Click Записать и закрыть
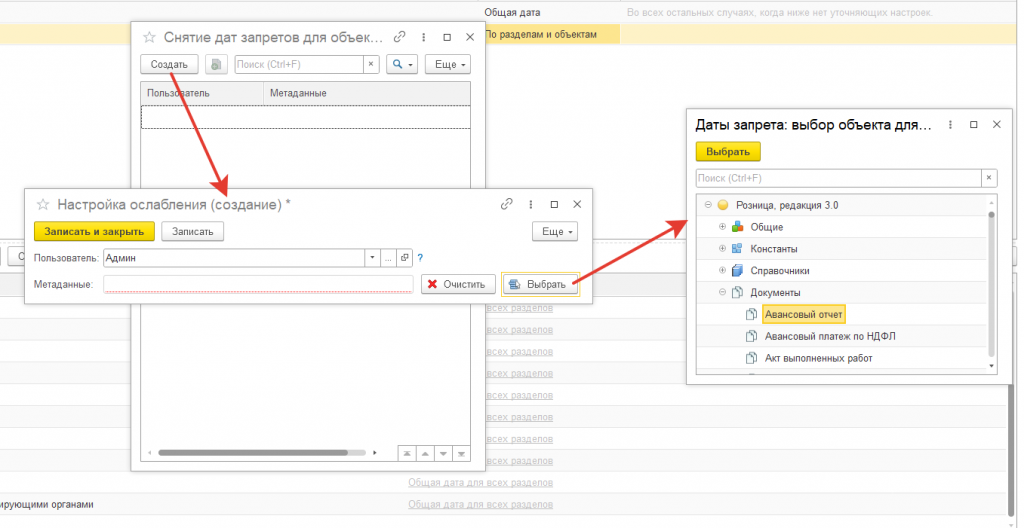The width and height of the screenshot is (1024, 528). coord(94,231)
